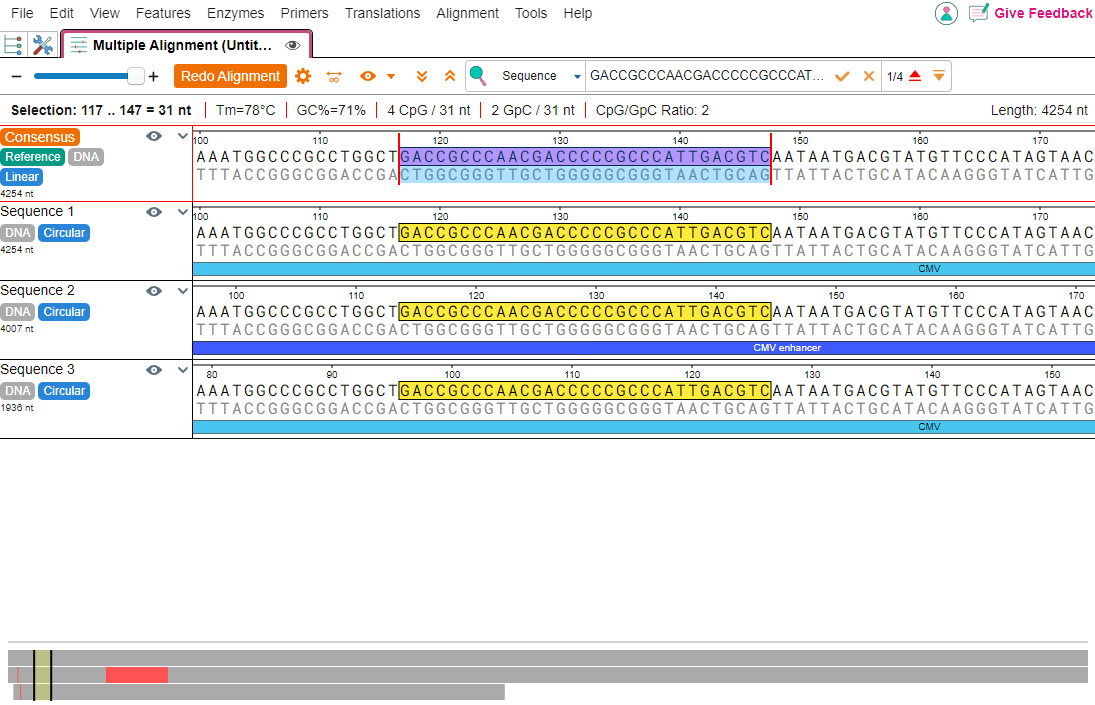Open the Features menu

coord(163,13)
